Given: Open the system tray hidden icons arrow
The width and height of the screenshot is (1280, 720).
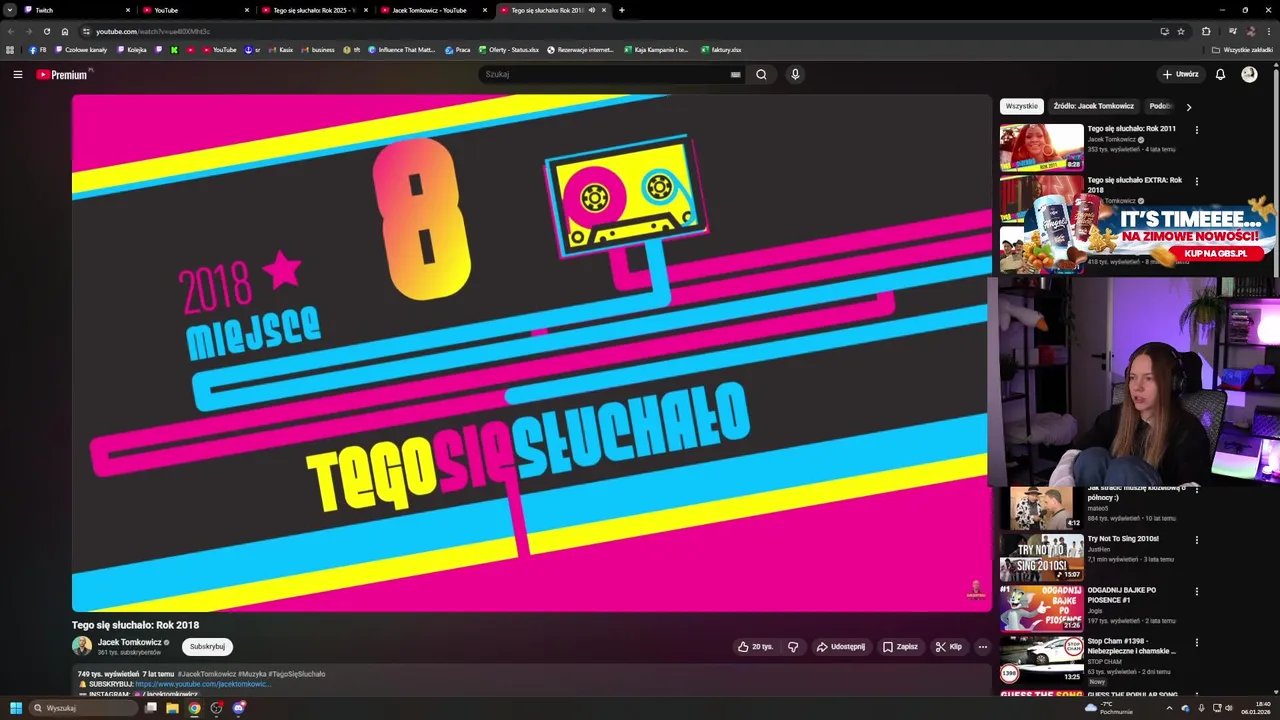Looking at the screenshot, I should pyautogui.click(x=1169, y=708).
